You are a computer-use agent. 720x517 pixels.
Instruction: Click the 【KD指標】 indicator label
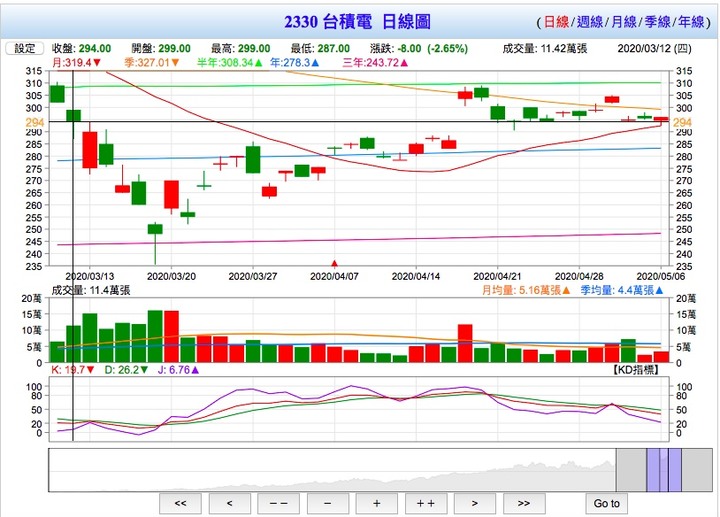click(x=636, y=370)
